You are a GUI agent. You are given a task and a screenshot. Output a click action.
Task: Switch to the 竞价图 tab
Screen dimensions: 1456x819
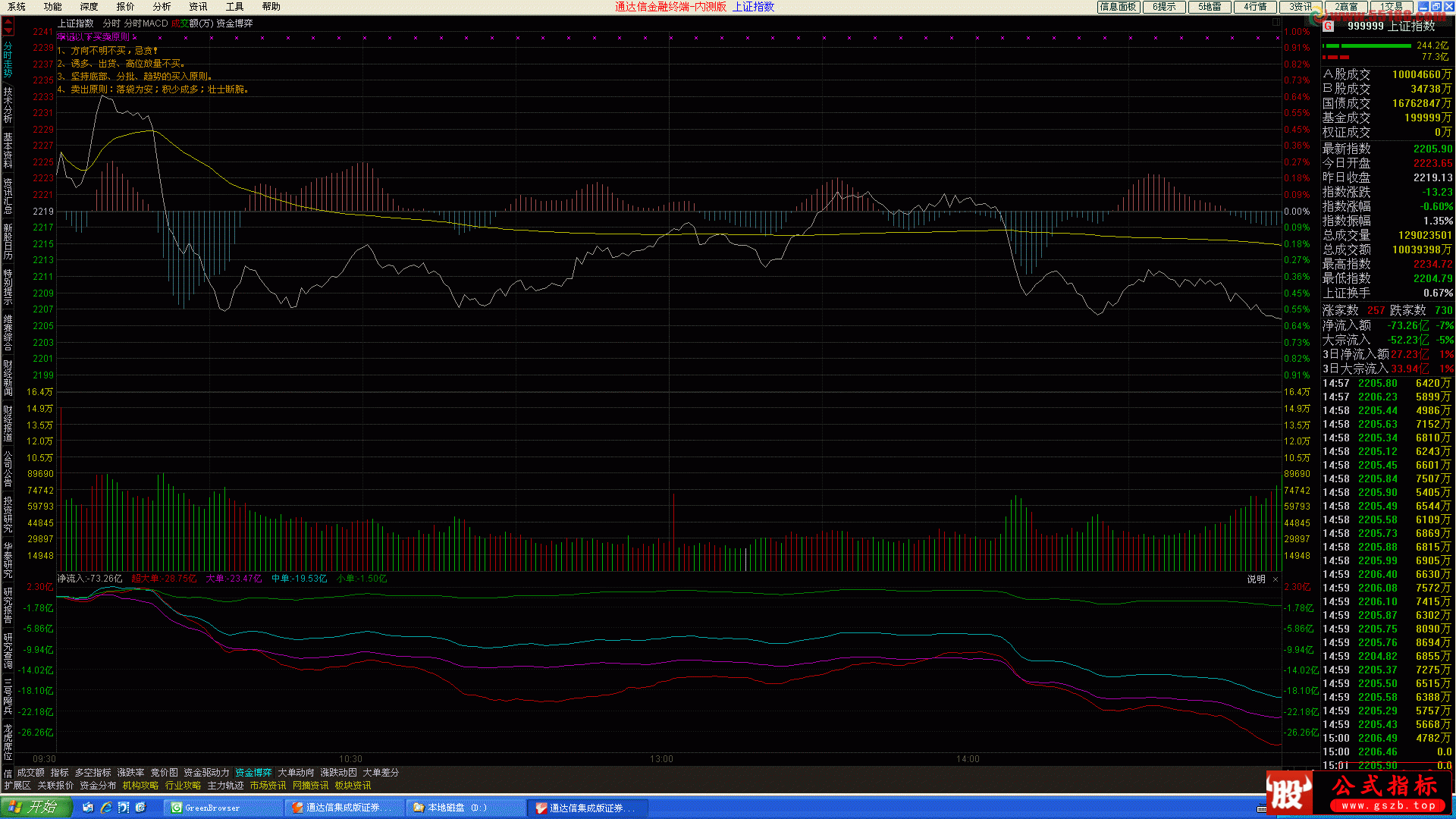(x=165, y=773)
